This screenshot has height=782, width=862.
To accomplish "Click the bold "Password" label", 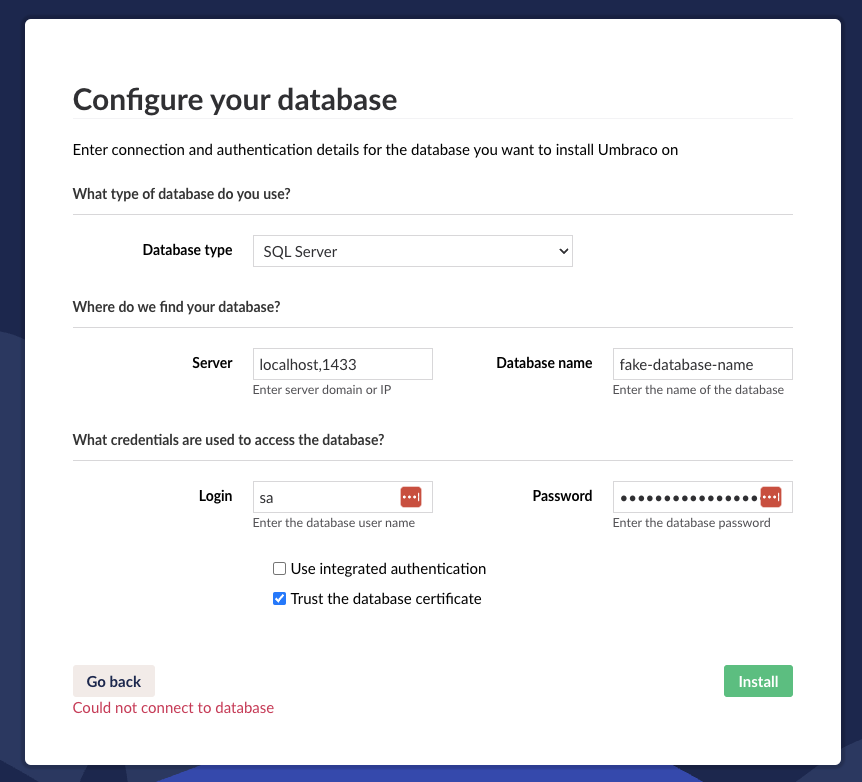I will [562, 495].
